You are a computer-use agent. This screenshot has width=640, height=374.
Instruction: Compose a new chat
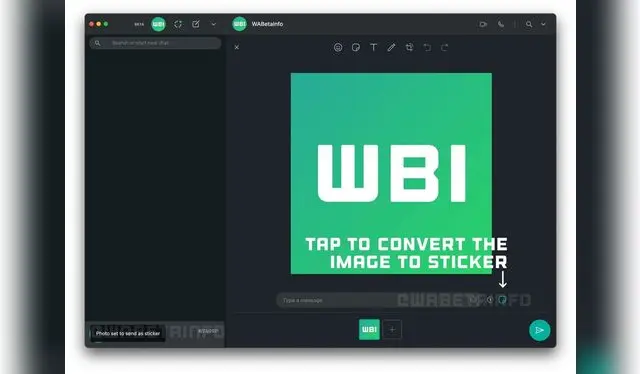pyautogui.click(x=196, y=24)
